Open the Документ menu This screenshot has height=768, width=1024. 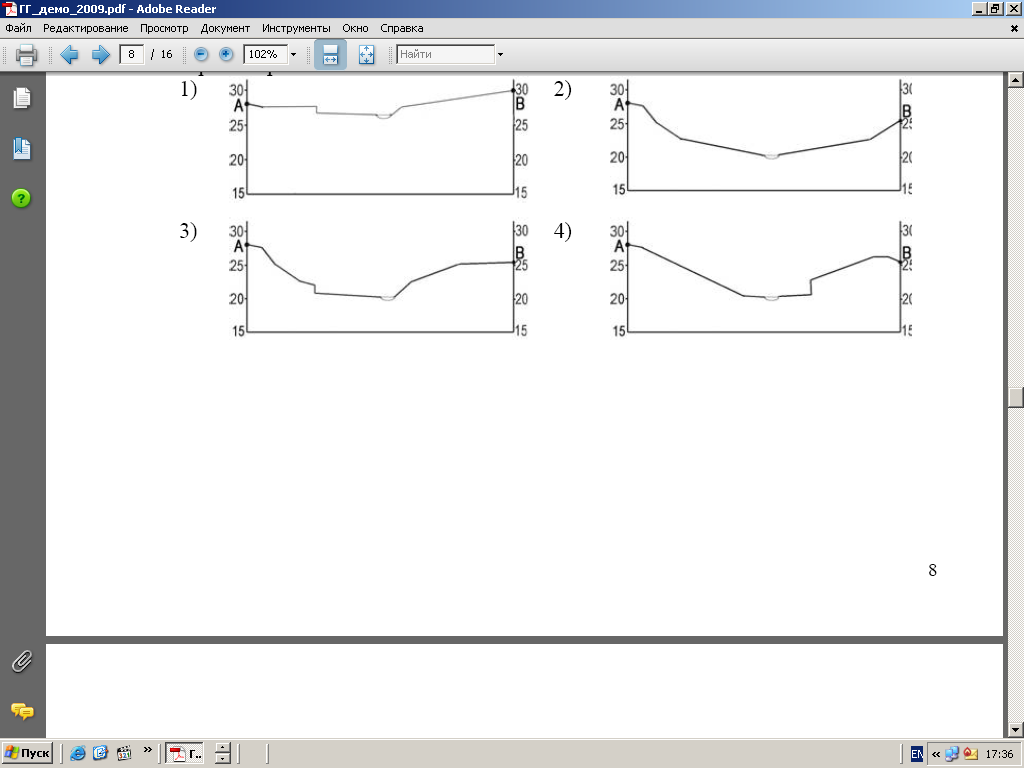(x=225, y=28)
